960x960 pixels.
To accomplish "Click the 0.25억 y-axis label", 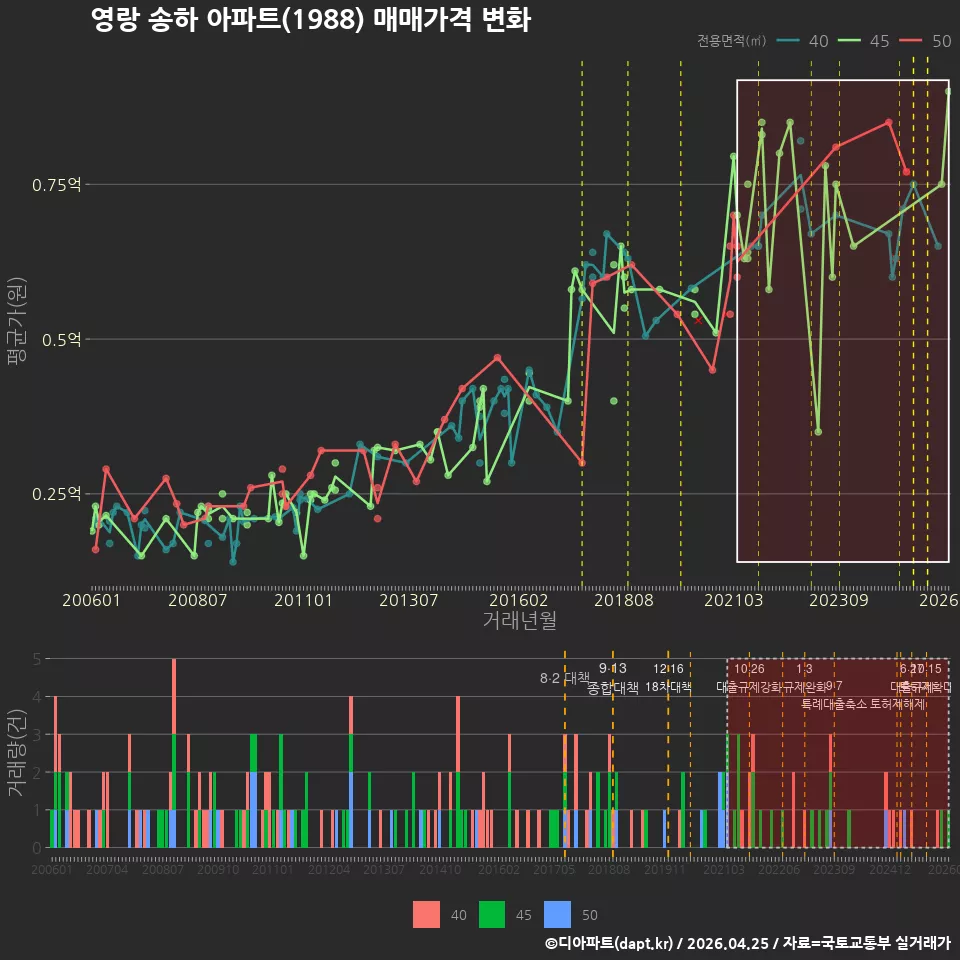I will click(56, 493).
